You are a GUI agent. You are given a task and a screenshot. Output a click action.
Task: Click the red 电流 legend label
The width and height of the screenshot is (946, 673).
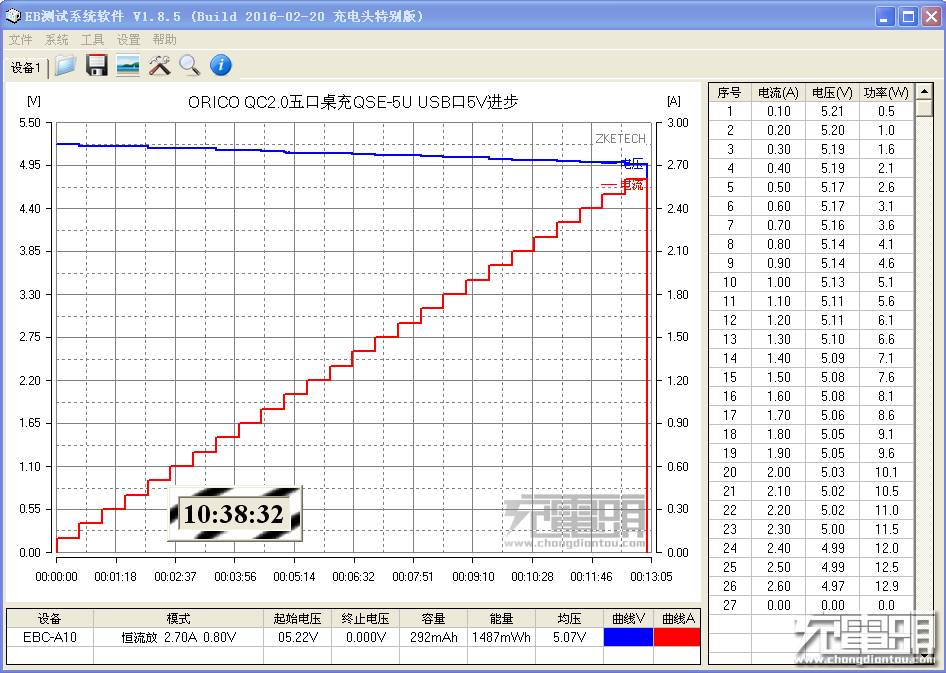click(632, 185)
